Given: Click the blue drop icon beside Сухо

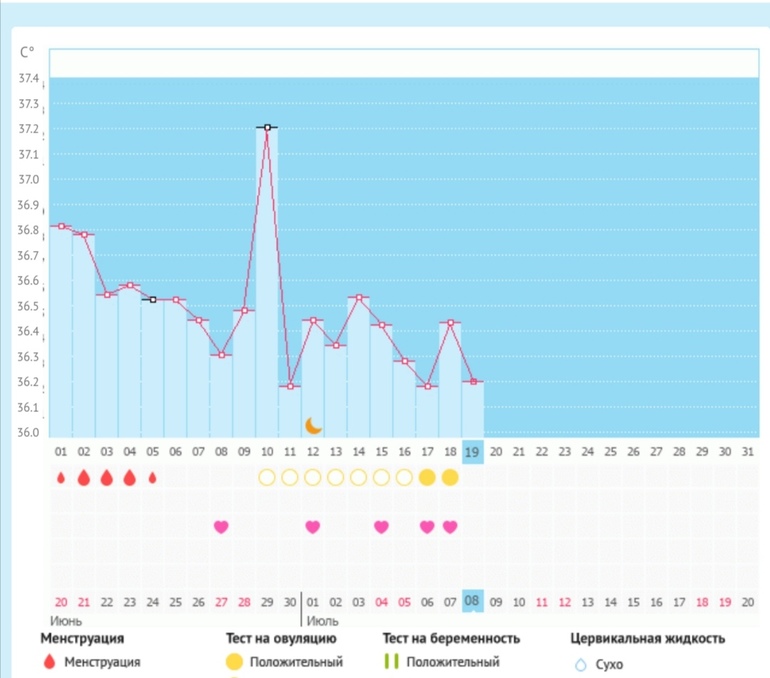Looking at the screenshot, I should pyautogui.click(x=580, y=663).
